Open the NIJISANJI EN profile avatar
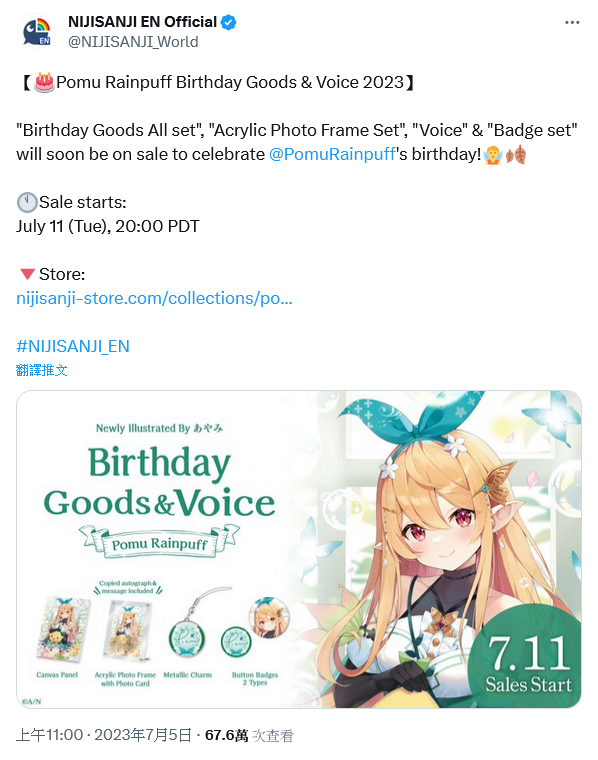Viewport: 598px width, 760px height. click(x=37, y=32)
